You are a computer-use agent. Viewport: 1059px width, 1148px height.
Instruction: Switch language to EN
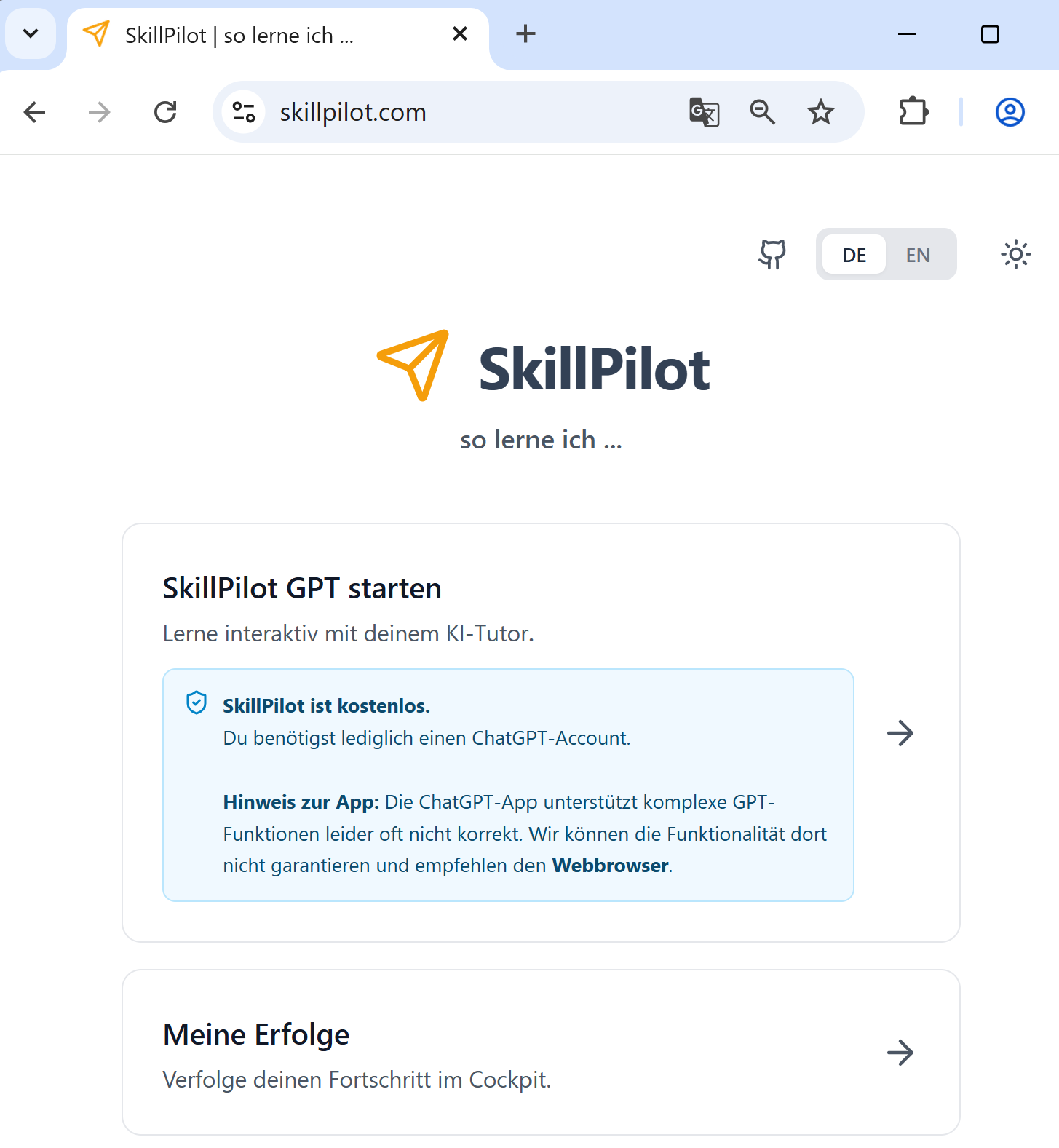(x=918, y=255)
